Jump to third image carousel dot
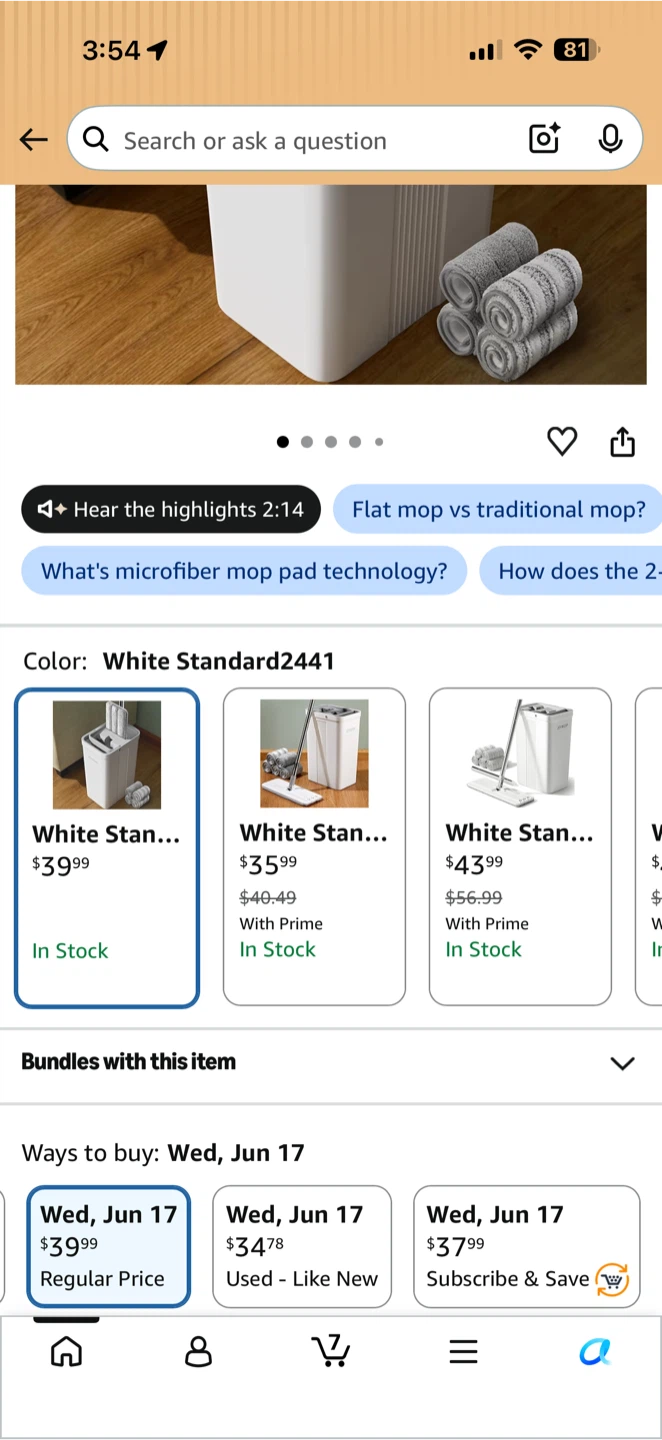Screen dimensions: 662x1440 (331, 442)
